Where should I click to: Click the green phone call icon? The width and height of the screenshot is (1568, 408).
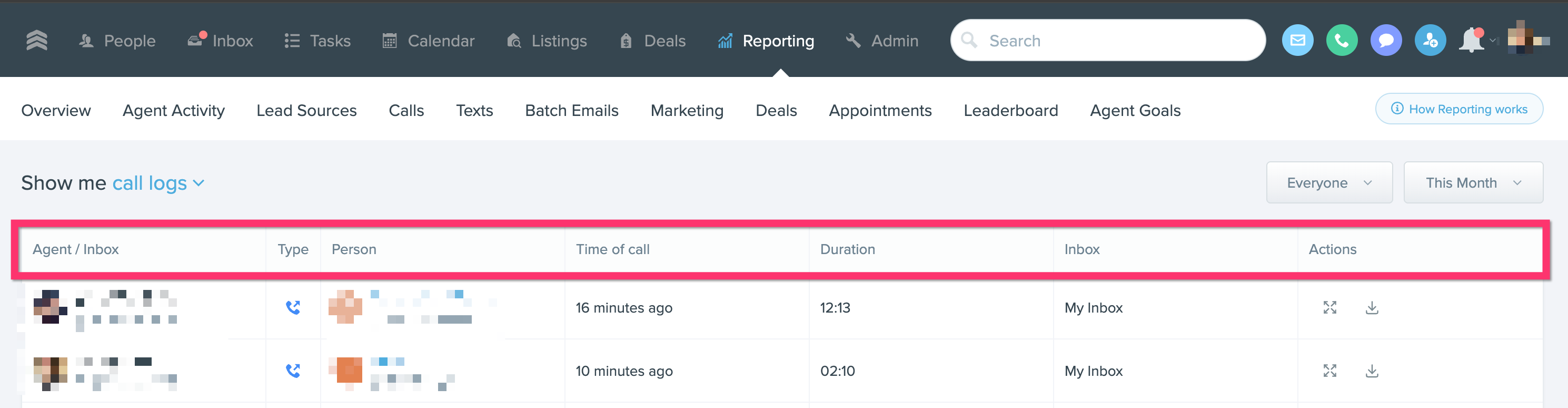(x=1341, y=40)
